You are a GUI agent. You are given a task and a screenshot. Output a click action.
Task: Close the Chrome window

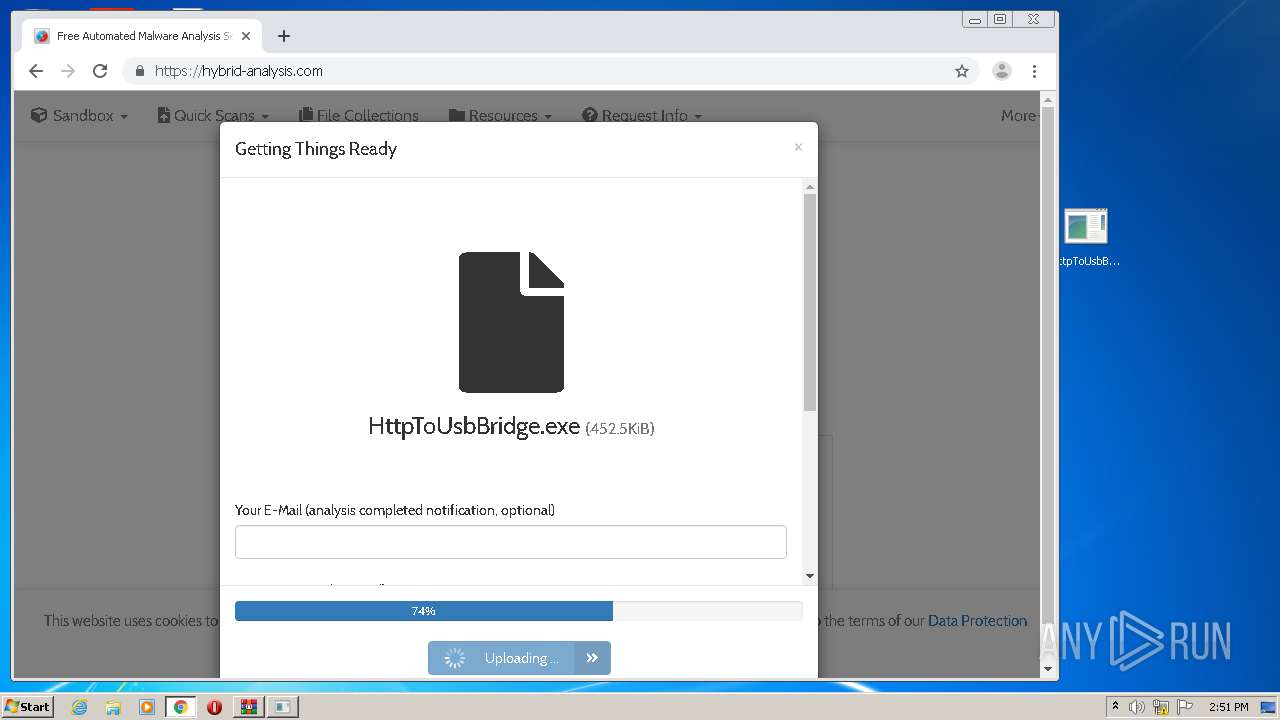tap(1033, 19)
